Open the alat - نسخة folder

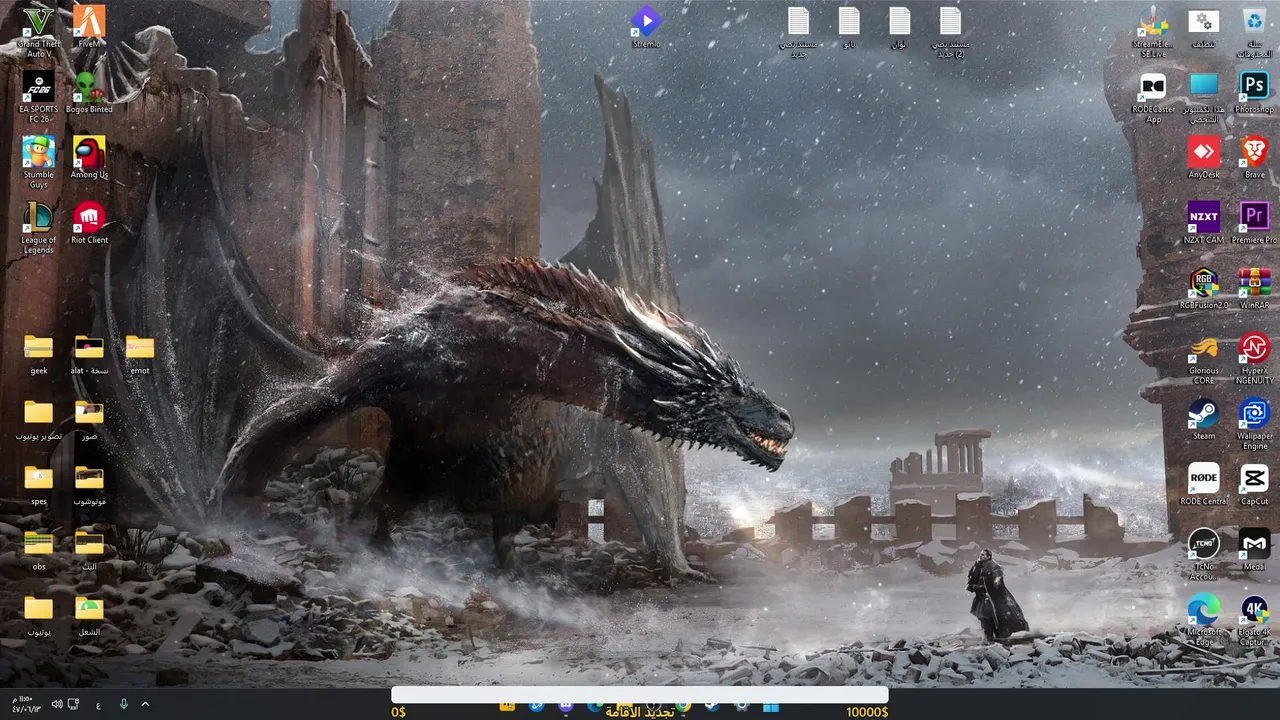click(89, 353)
